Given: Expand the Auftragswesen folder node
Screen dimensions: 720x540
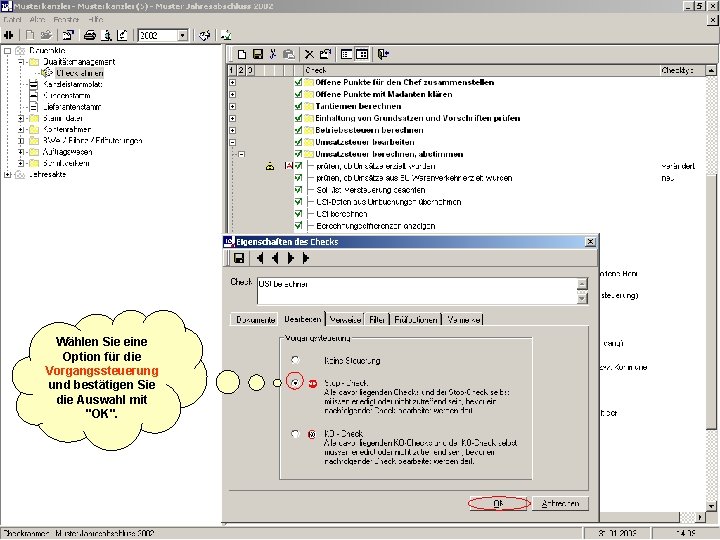Looking at the screenshot, I should (21, 152).
